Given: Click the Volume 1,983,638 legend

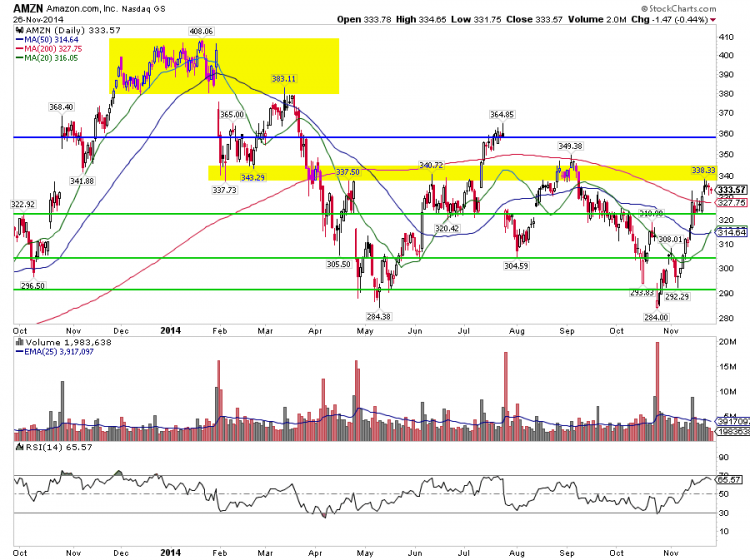Looking at the screenshot, I should click(x=68, y=342).
